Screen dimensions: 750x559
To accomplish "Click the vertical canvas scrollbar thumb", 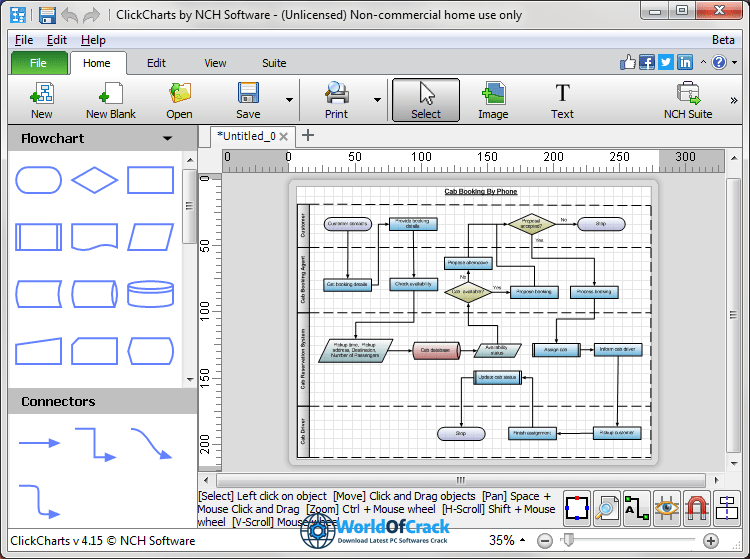I will coord(733,315).
